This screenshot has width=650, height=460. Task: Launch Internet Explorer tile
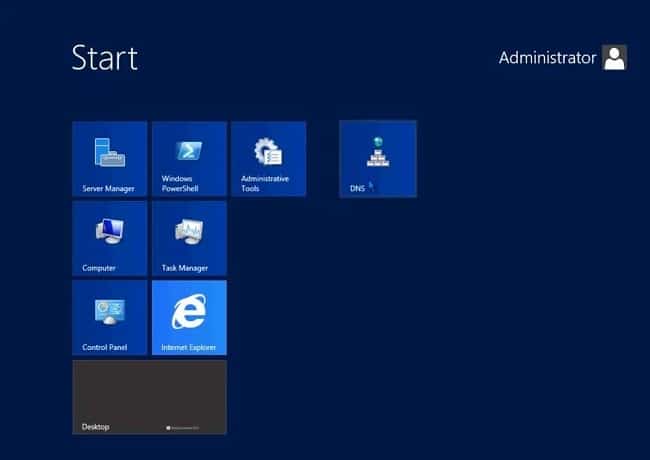[x=189, y=318]
